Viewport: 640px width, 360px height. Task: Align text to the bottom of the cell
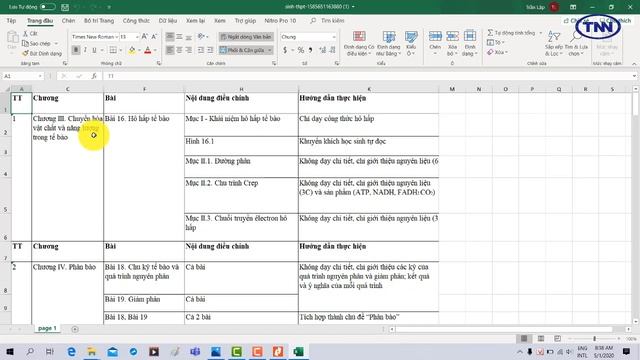click(189, 37)
